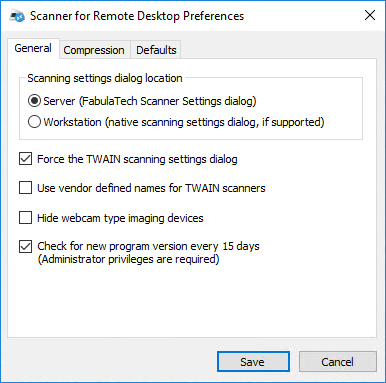Click the 'Administrator privileges are required' note text
386x383 pixels.
[x=128, y=259]
